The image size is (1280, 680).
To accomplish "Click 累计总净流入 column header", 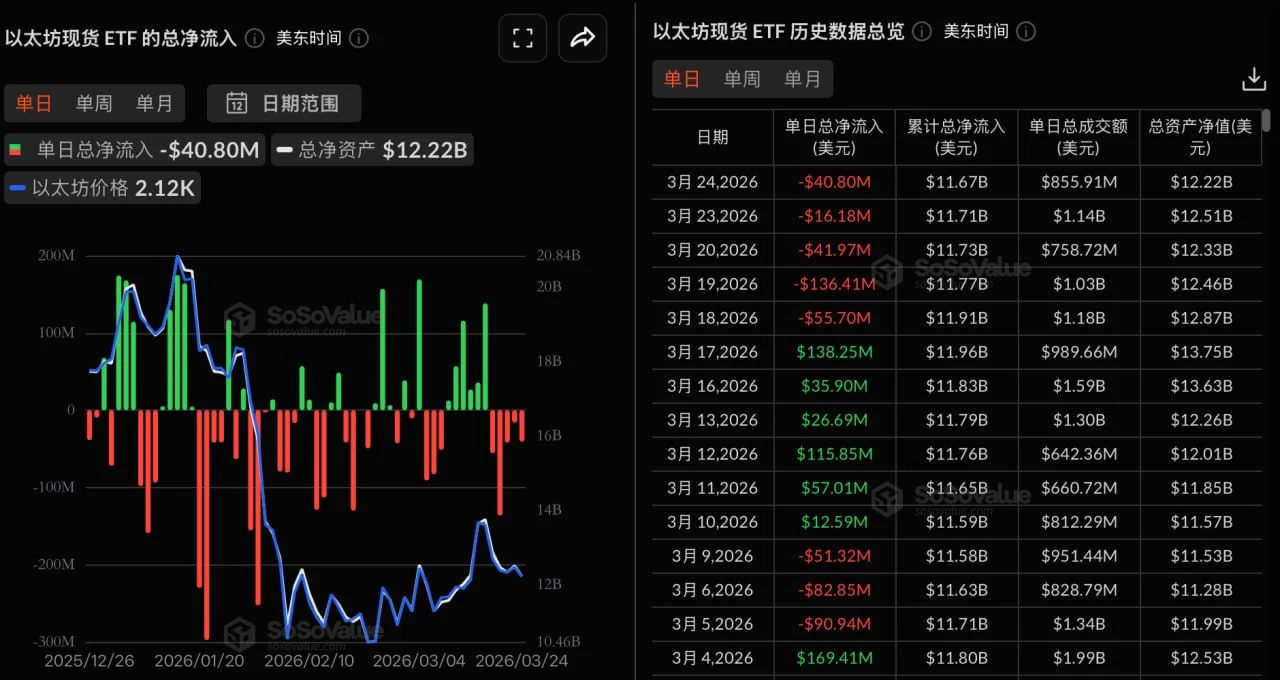I will (956, 137).
